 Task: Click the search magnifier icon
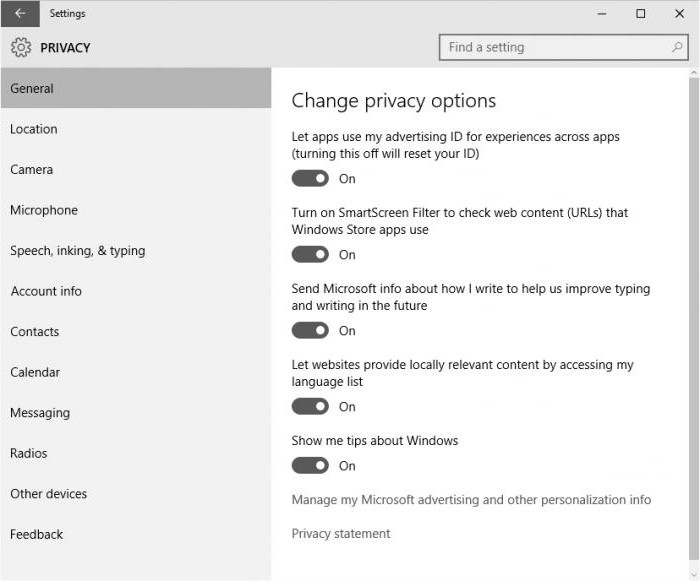pyautogui.click(x=677, y=47)
